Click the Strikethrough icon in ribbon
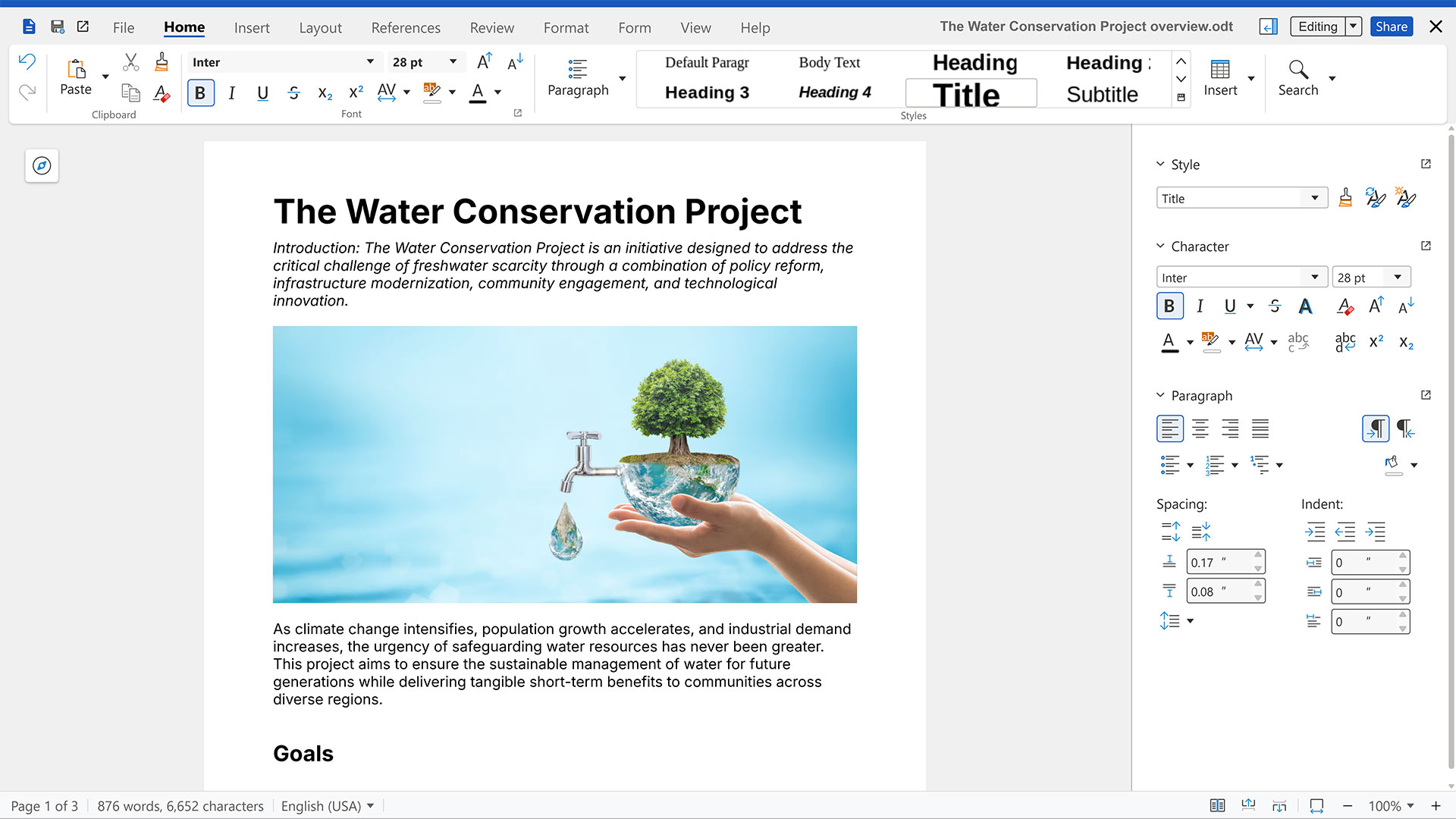 click(294, 93)
